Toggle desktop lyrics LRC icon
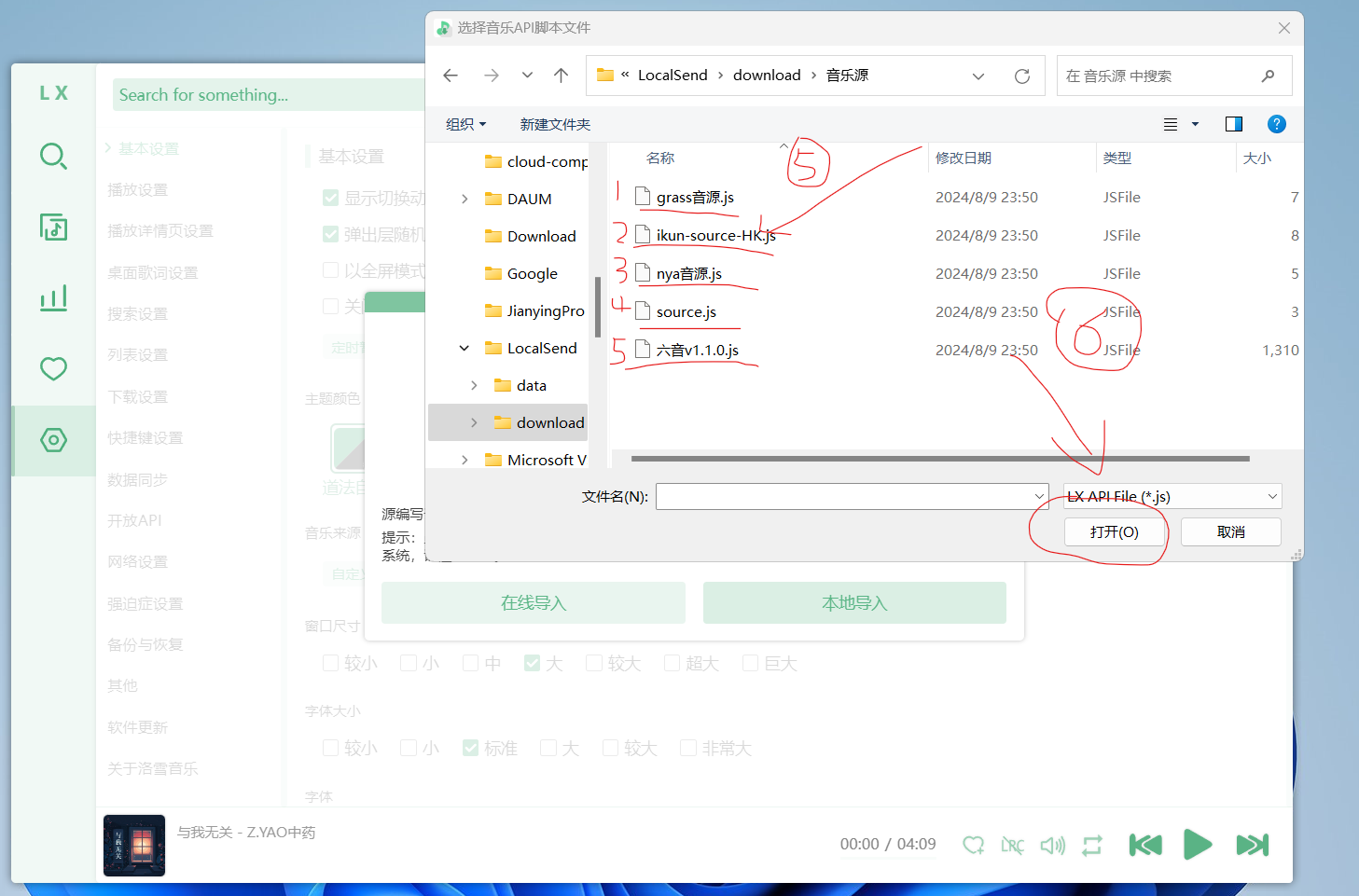Image resolution: width=1359 pixels, height=896 pixels. [1012, 845]
